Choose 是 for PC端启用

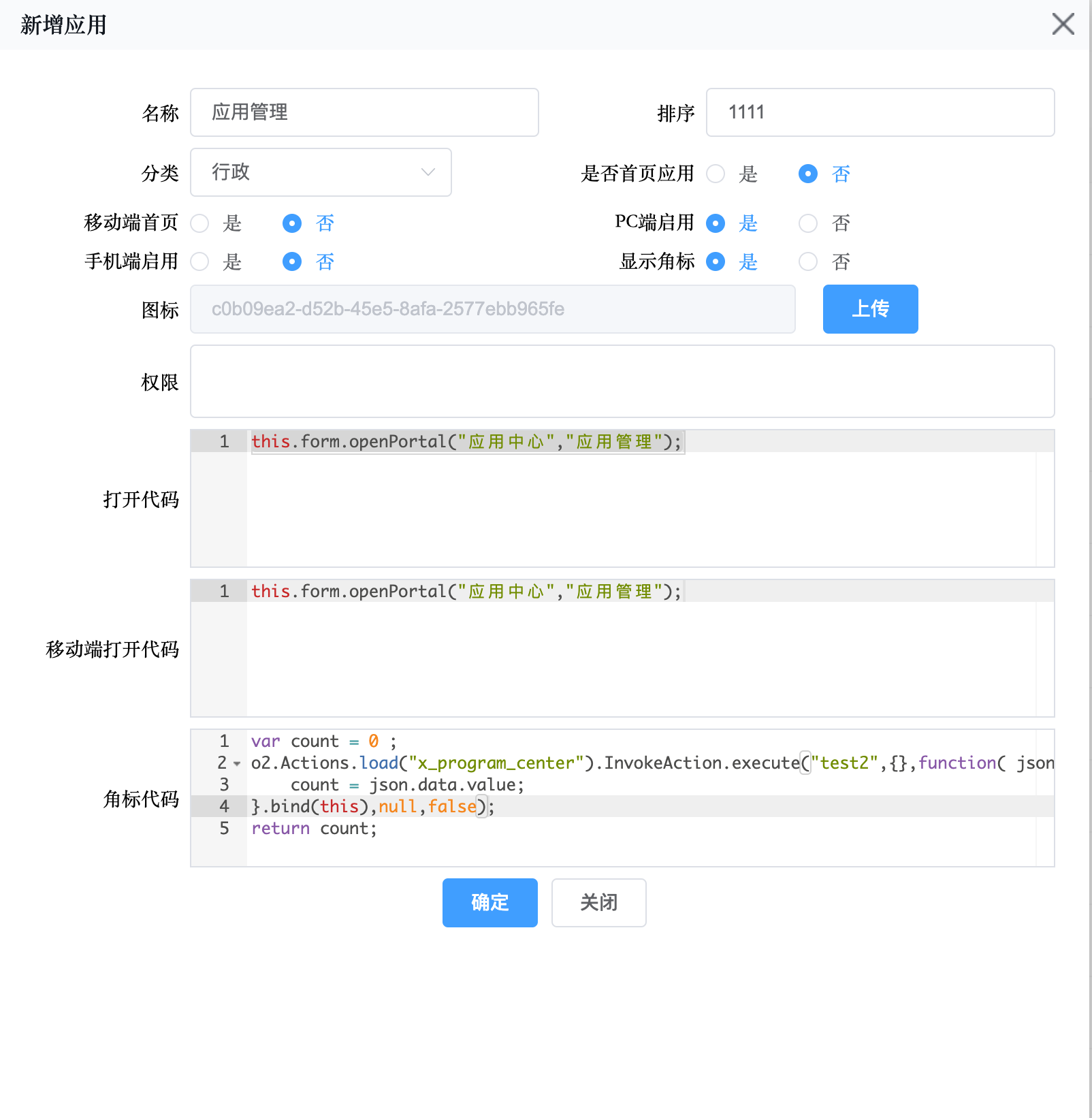pyautogui.click(x=716, y=223)
